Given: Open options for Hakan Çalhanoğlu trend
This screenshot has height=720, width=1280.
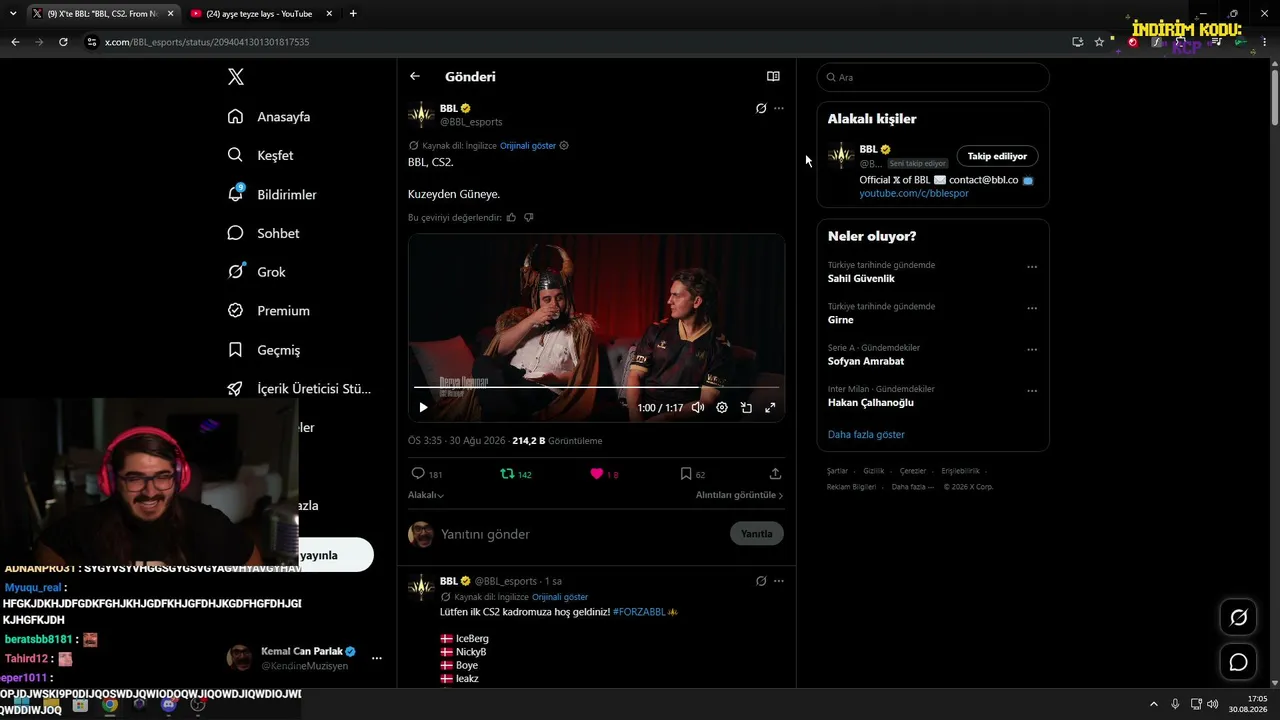Looking at the screenshot, I should tap(1032, 391).
